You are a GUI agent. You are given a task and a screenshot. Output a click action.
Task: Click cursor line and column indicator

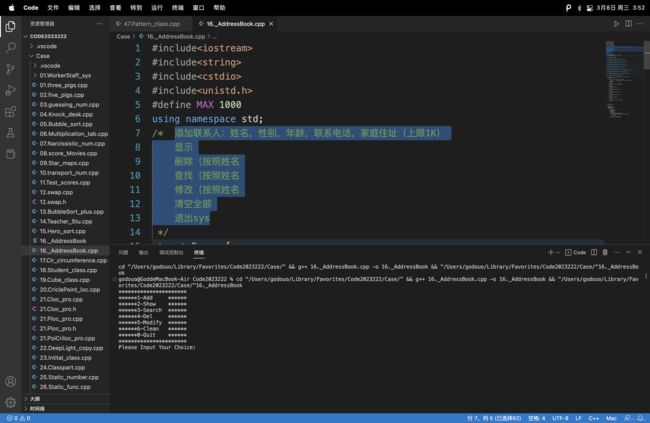pyautogui.click(x=494, y=418)
